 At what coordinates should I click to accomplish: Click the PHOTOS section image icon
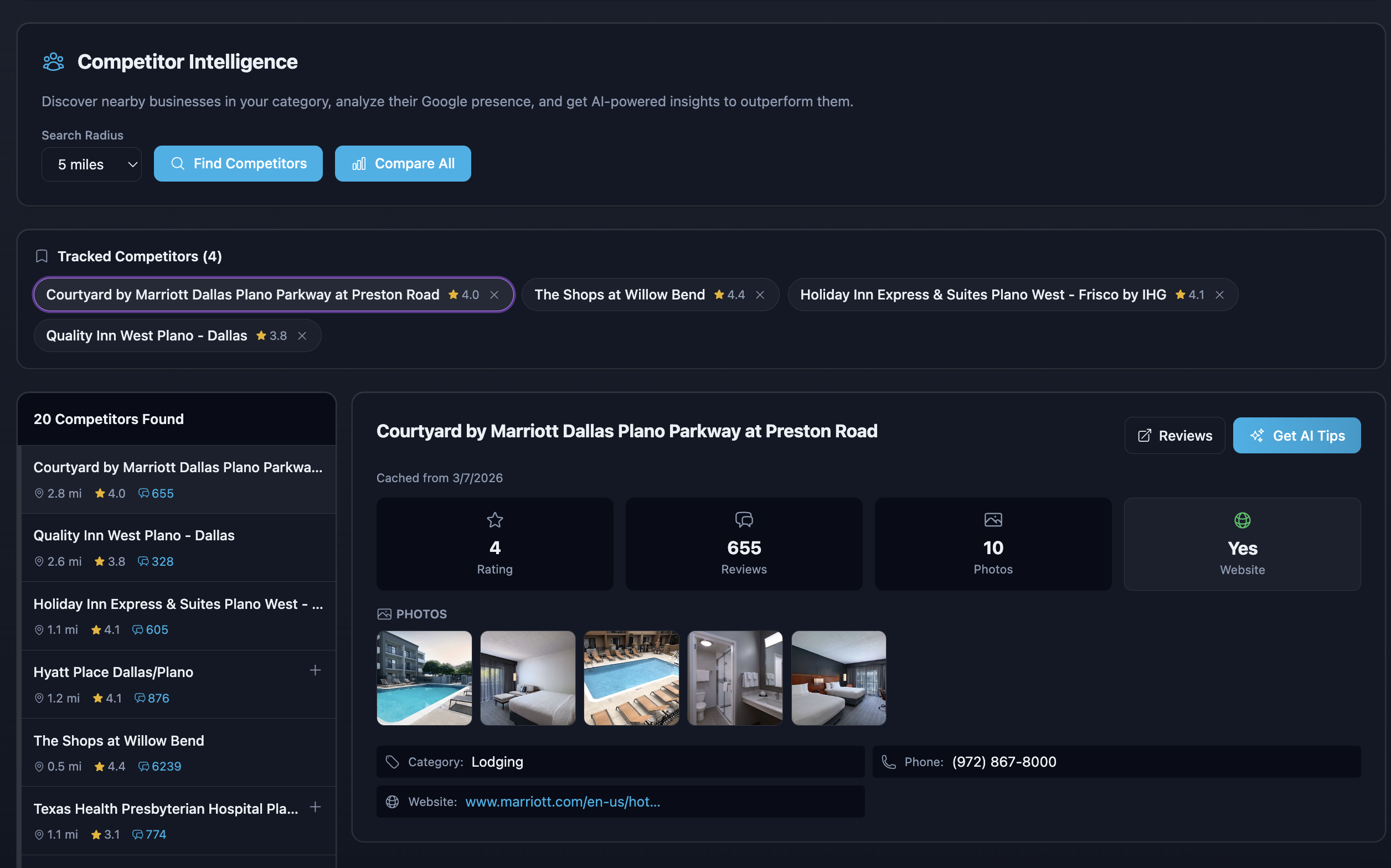384,614
